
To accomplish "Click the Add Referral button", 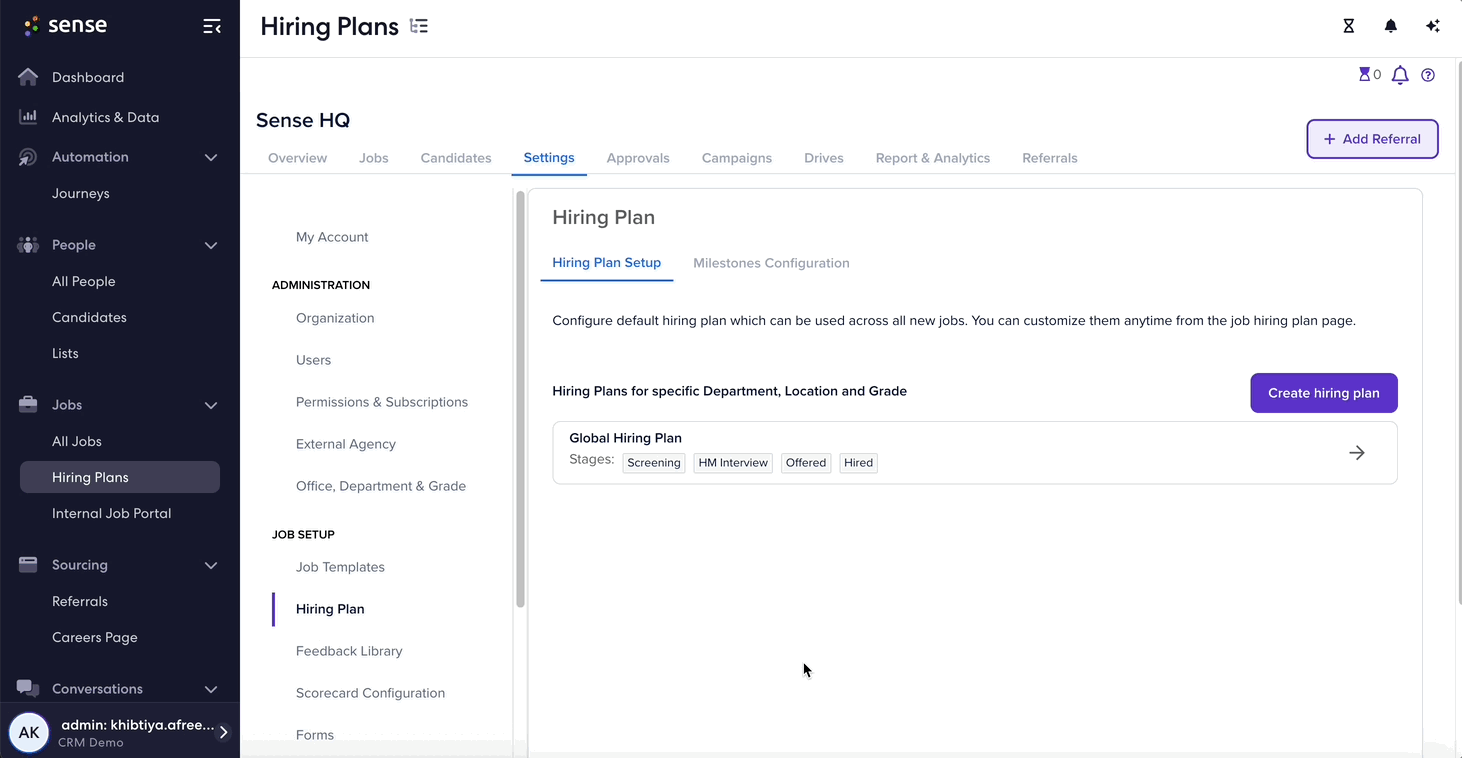I will click(1372, 139).
